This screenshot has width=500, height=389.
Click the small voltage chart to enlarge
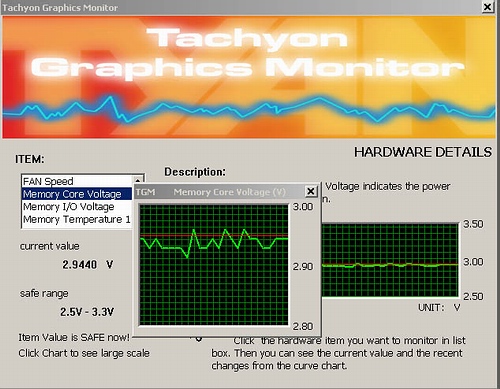[390, 260]
